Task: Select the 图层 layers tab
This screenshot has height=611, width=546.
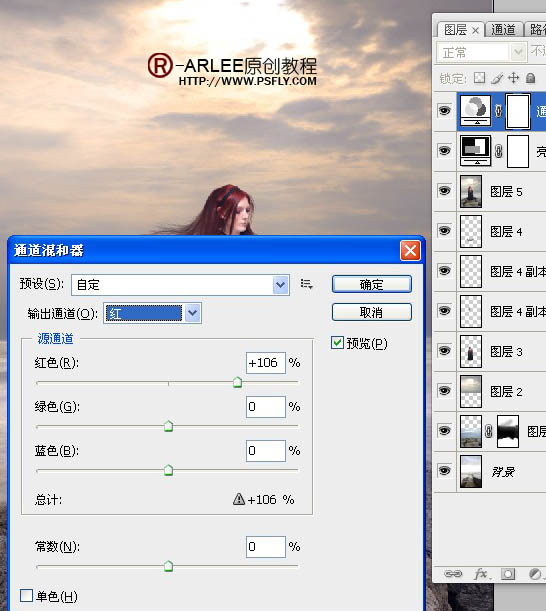Action: point(460,30)
